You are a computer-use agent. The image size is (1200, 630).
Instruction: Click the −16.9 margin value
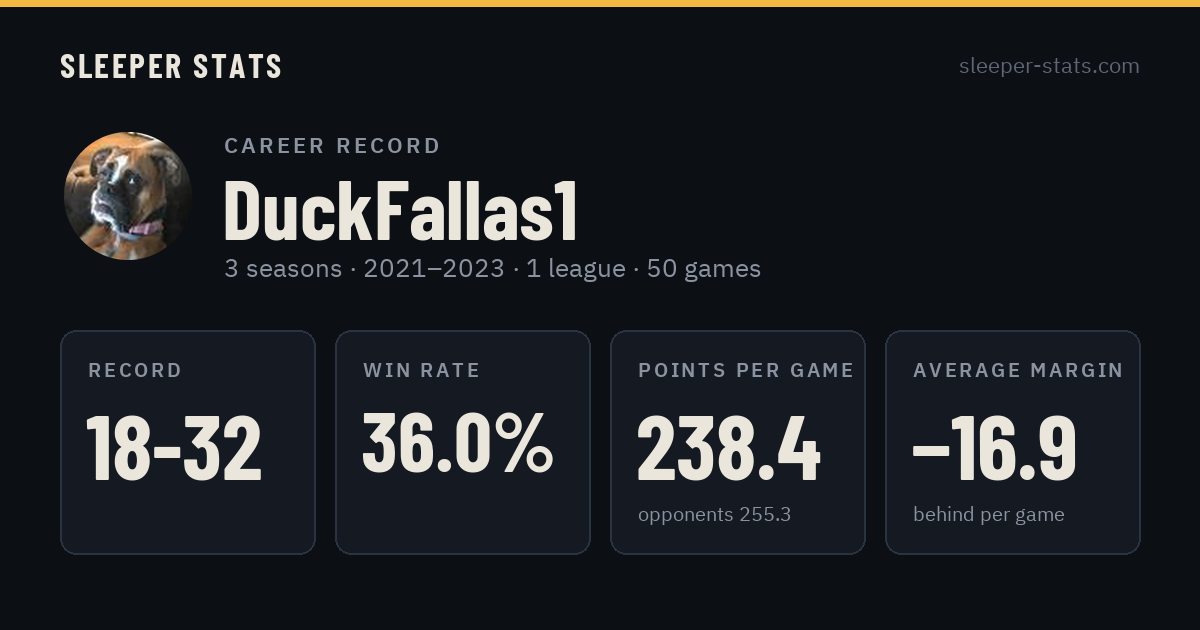pos(995,448)
